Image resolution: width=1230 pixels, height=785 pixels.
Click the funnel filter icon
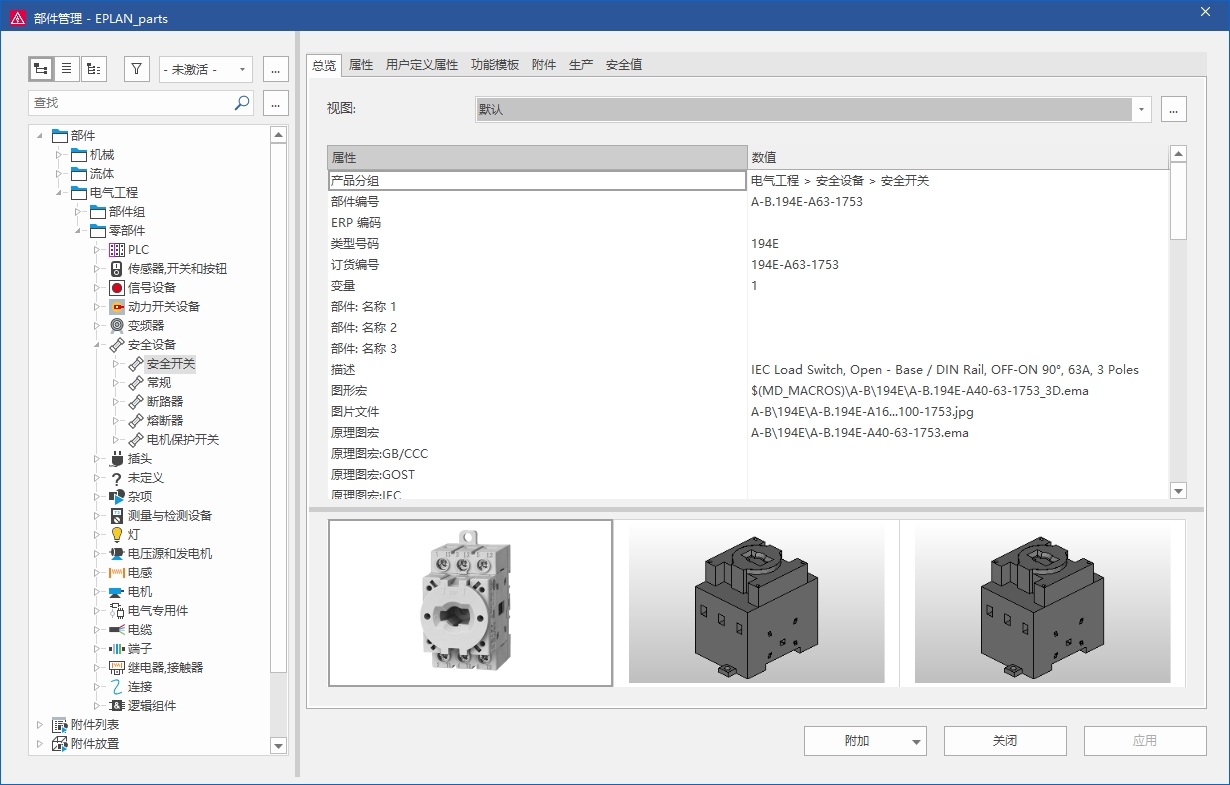click(137, 69)
